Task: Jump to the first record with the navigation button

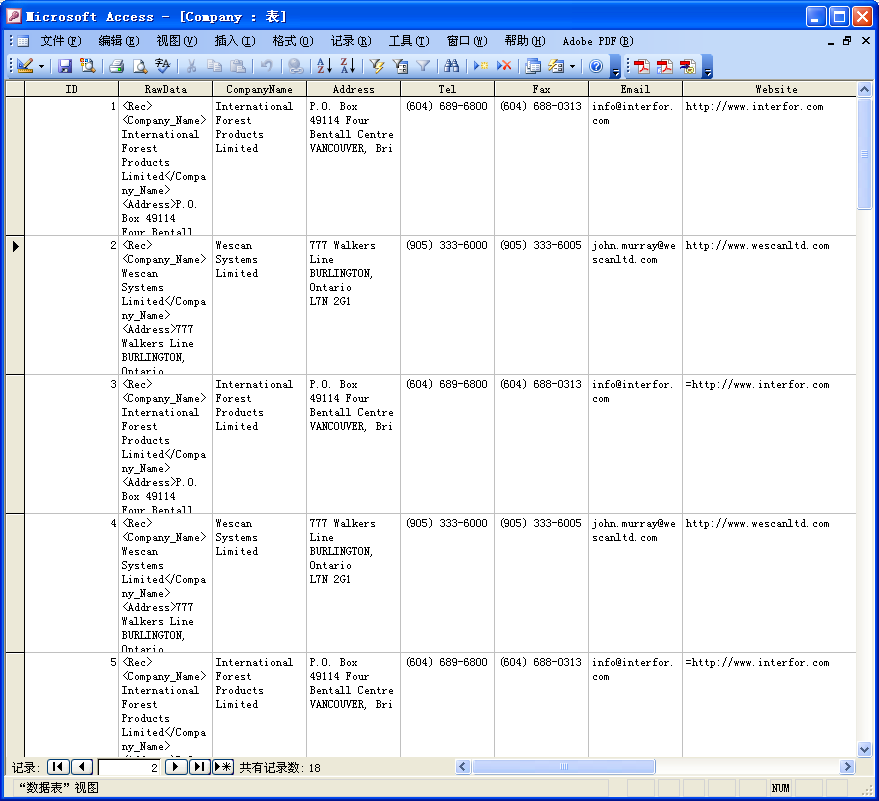Action: tap(58, 767)
